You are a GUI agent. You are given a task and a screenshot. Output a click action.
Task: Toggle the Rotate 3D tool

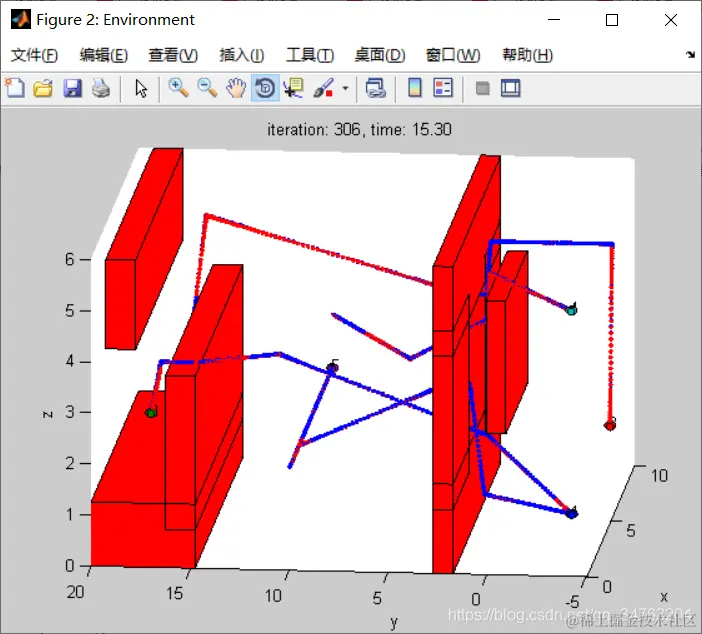[265, 88]
